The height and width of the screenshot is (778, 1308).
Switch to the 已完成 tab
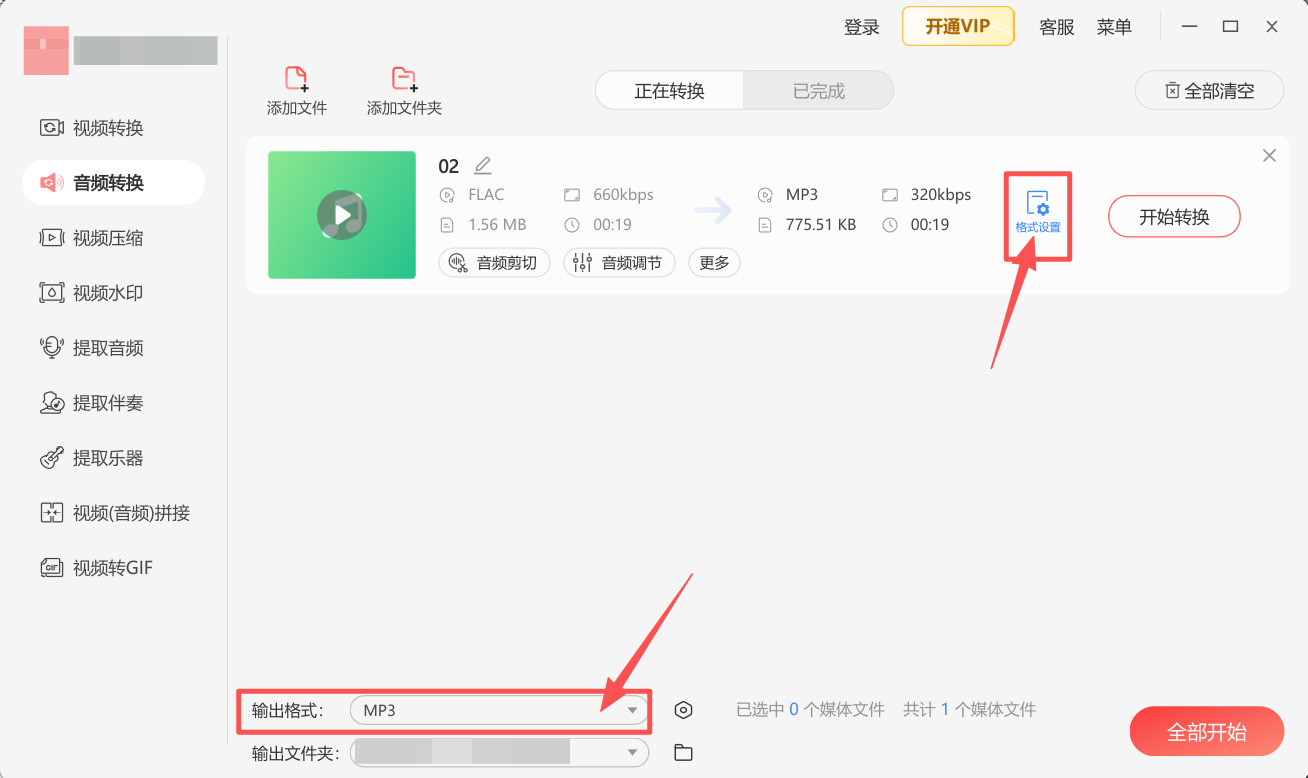[818, 90]
